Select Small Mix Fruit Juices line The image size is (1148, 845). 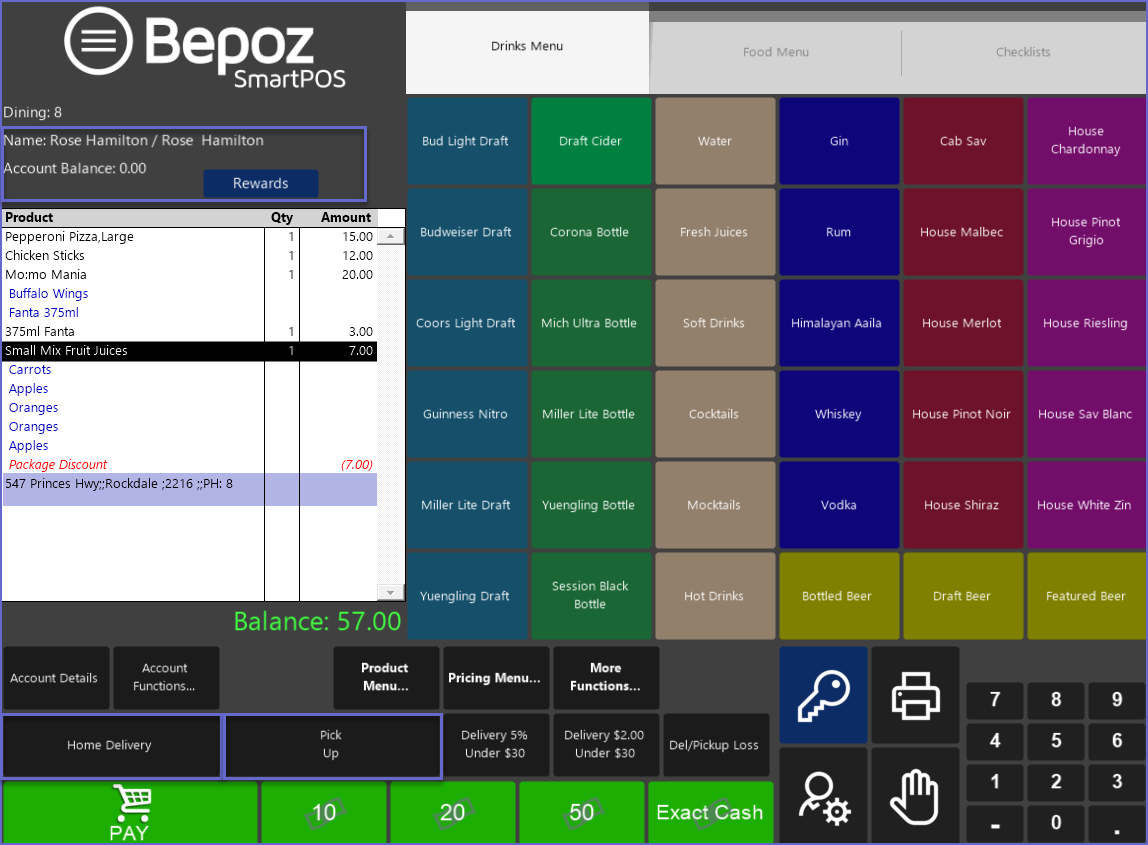190,351
